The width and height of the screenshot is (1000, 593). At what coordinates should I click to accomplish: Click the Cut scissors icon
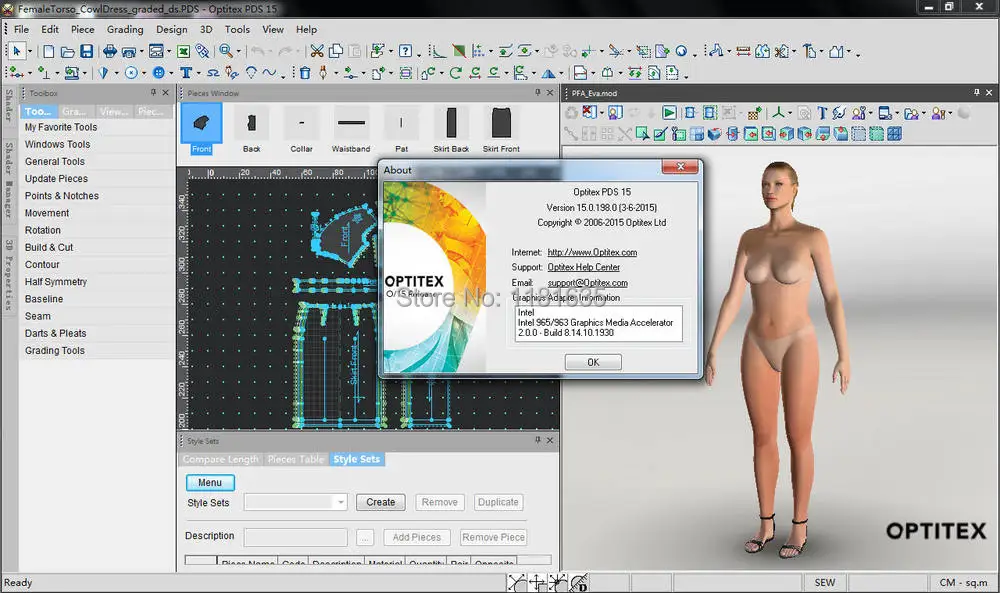316,51
